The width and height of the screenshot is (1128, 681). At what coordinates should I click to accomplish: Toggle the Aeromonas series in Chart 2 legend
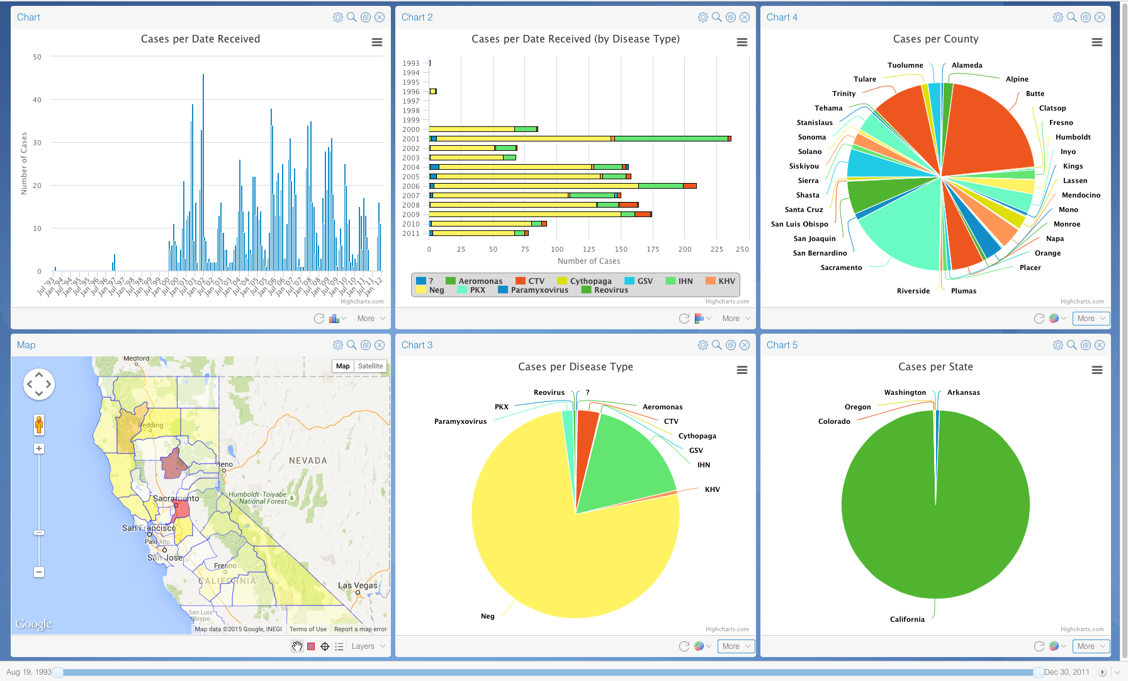(473, 281)
